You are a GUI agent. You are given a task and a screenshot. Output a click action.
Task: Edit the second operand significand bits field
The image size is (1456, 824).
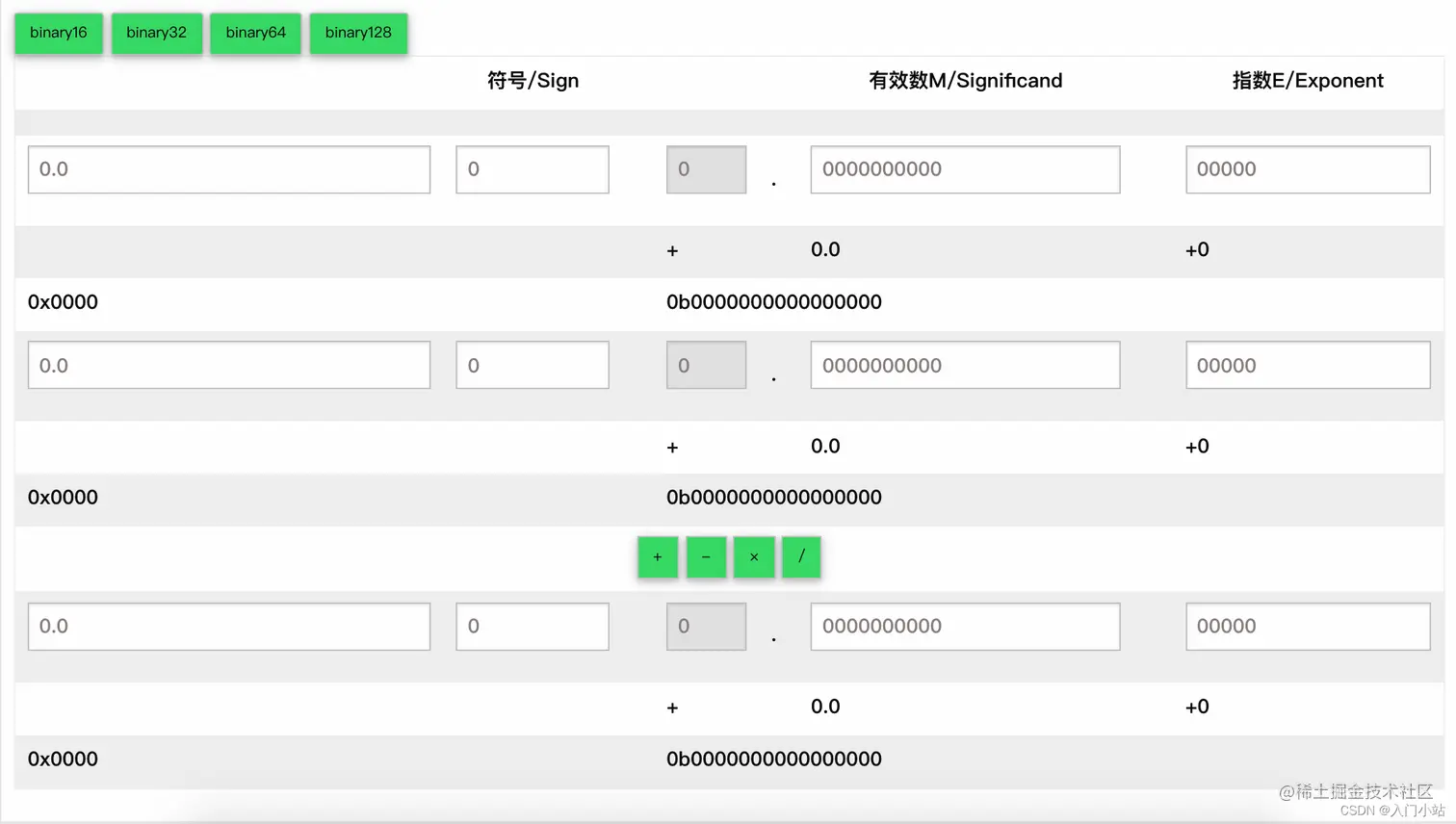click(965, 365)
